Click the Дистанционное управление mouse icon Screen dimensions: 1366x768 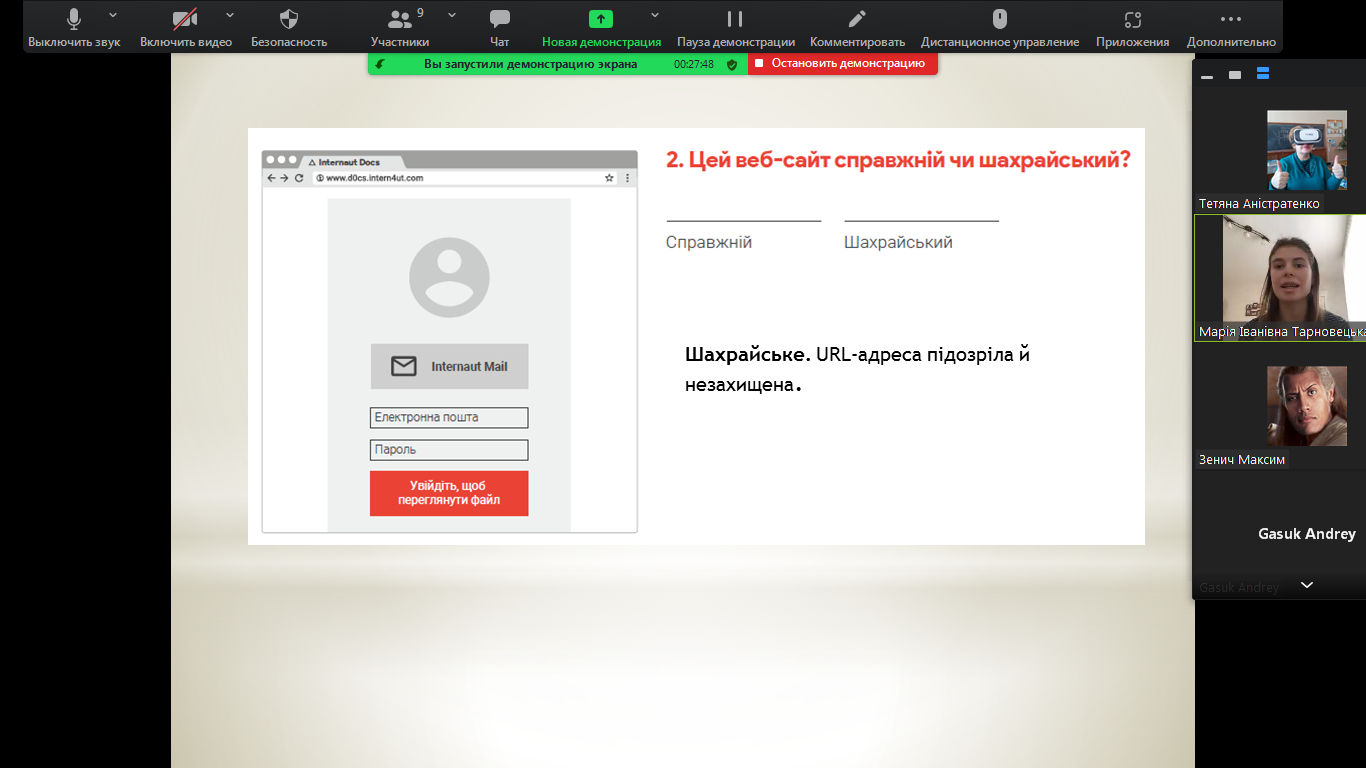999,27
